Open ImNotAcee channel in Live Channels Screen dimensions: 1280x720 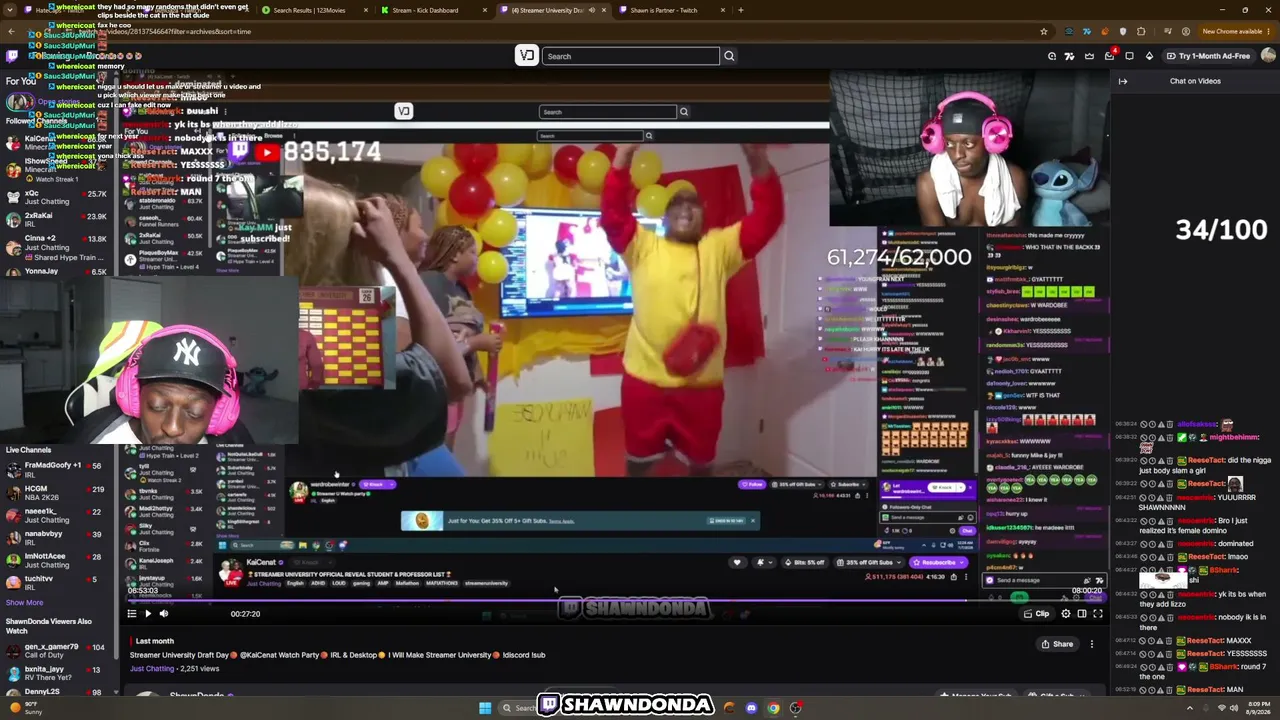pos(56,560)
